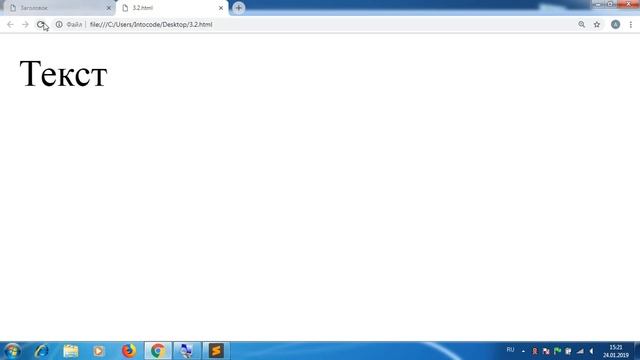Screen dimensions: 640x360
Task: Close the 3.2.html tab
Action: pyautogui.click(x=221, y=8)
